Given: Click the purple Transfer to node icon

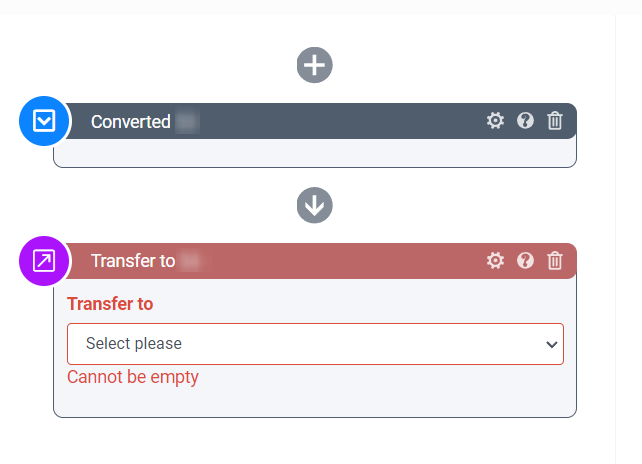Looking at the screenshot, I should pyautogui.click(x=44, y=261).
